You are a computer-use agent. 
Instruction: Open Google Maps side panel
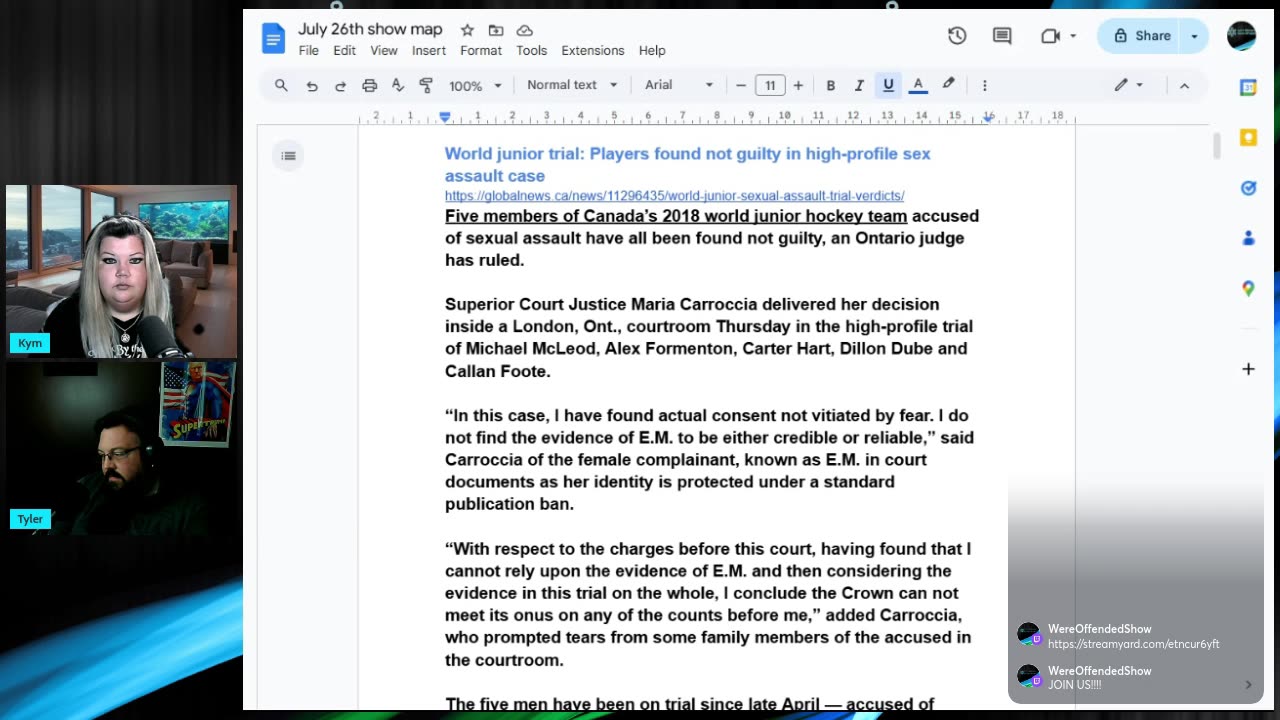pos(1248,288)
